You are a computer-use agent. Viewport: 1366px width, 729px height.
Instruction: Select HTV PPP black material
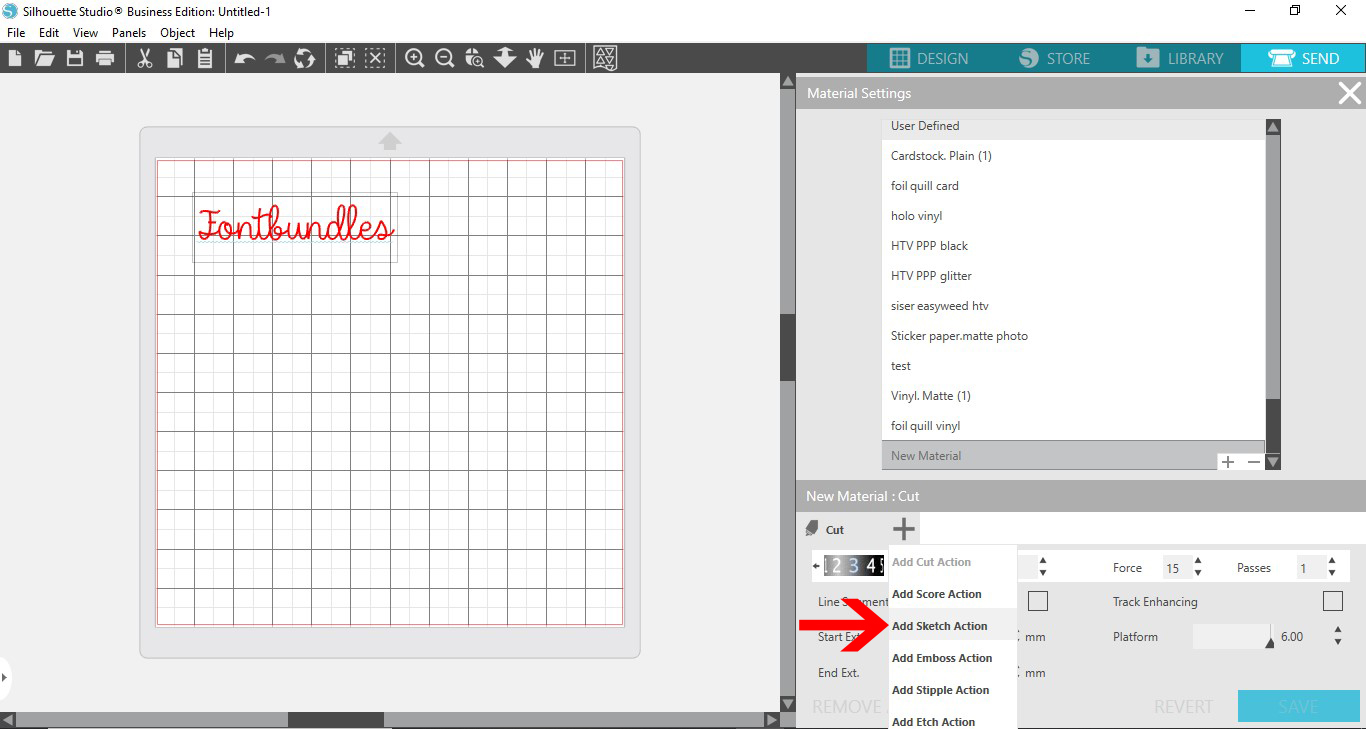(x=1074, y=246)
